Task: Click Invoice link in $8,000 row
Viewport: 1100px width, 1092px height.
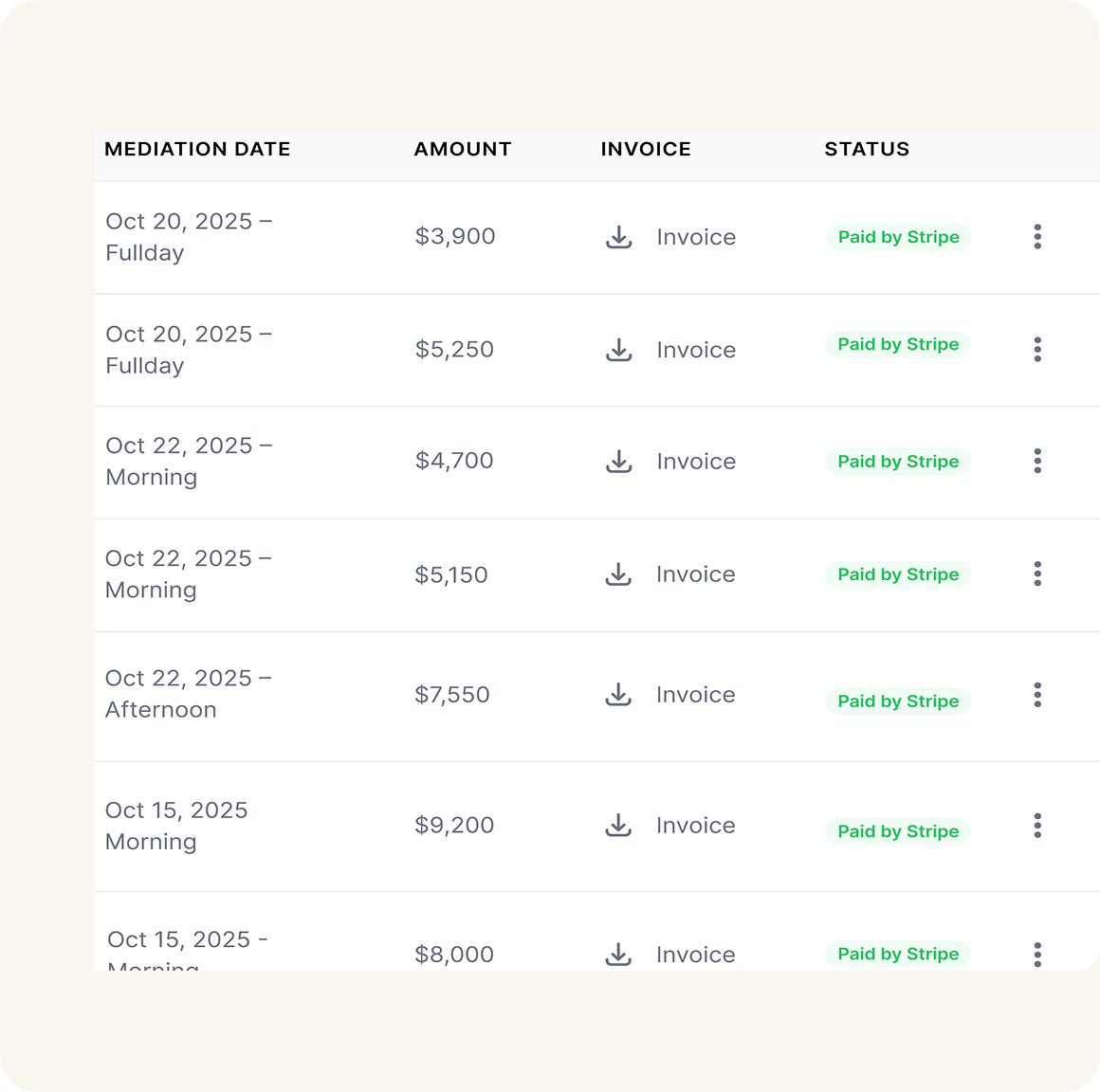Action: 695,955
